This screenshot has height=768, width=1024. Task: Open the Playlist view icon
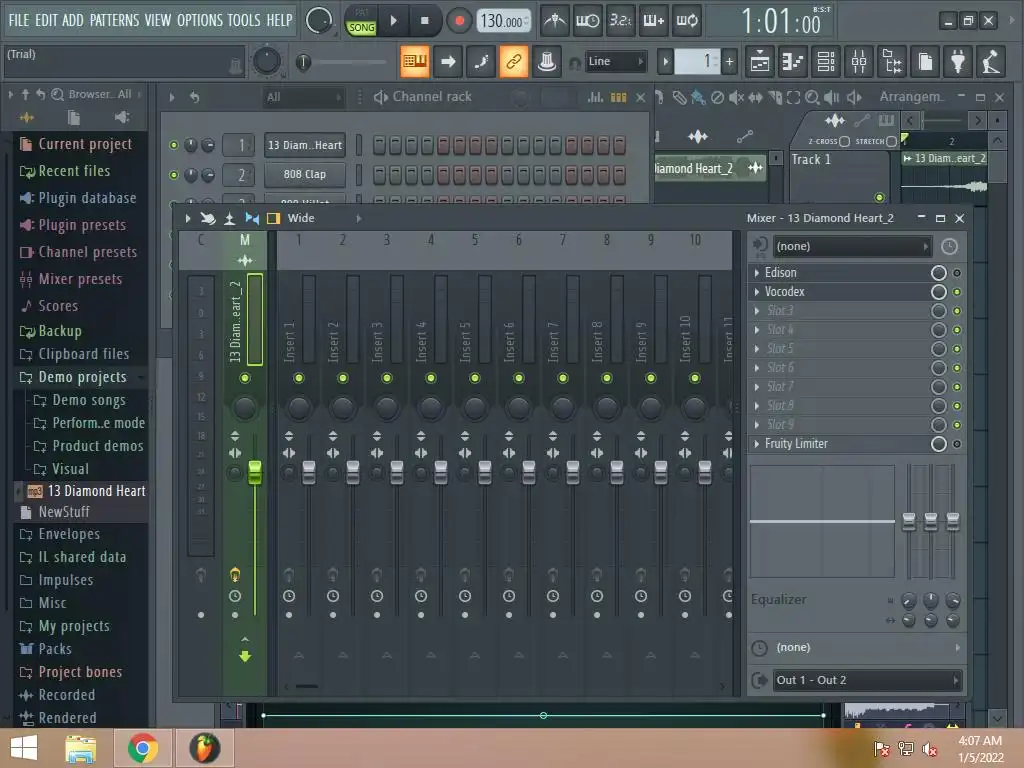pos(760,61)
